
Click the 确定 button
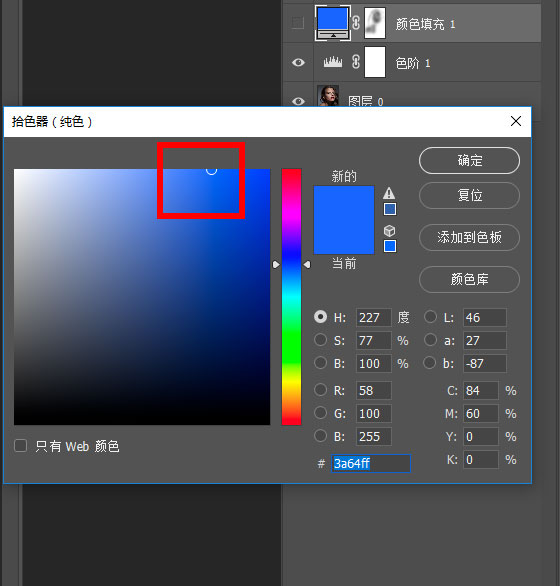click(x=470, y=161)
